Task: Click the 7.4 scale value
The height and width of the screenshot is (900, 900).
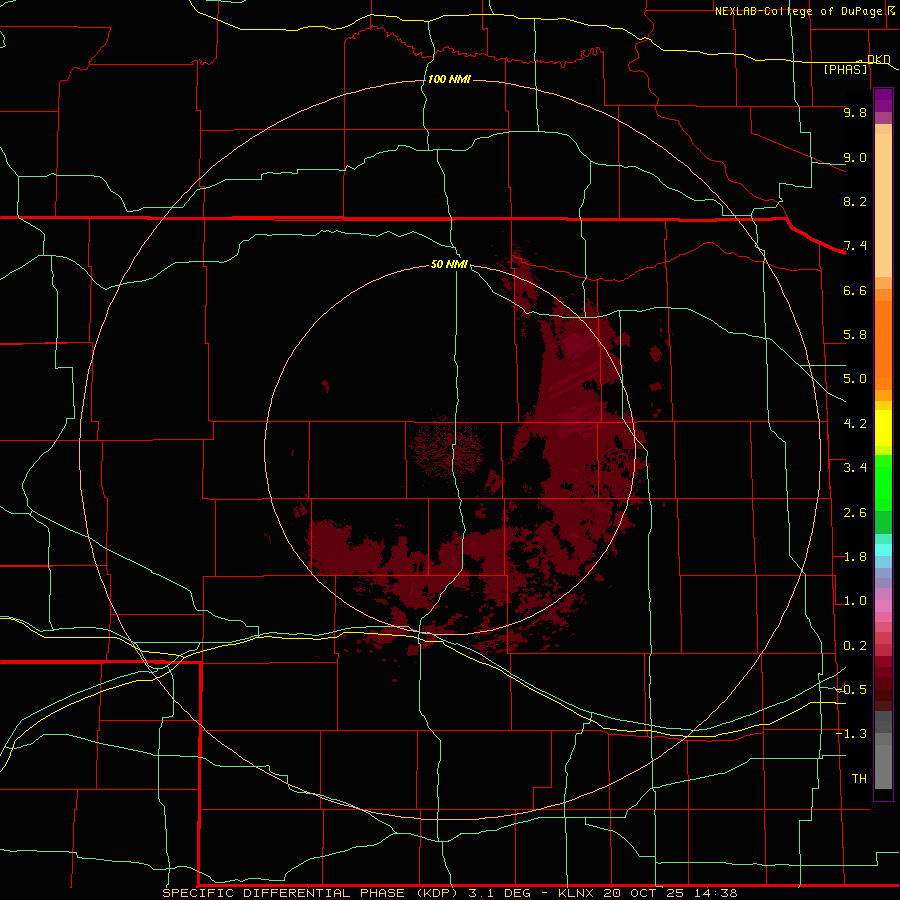Action: 855,246
